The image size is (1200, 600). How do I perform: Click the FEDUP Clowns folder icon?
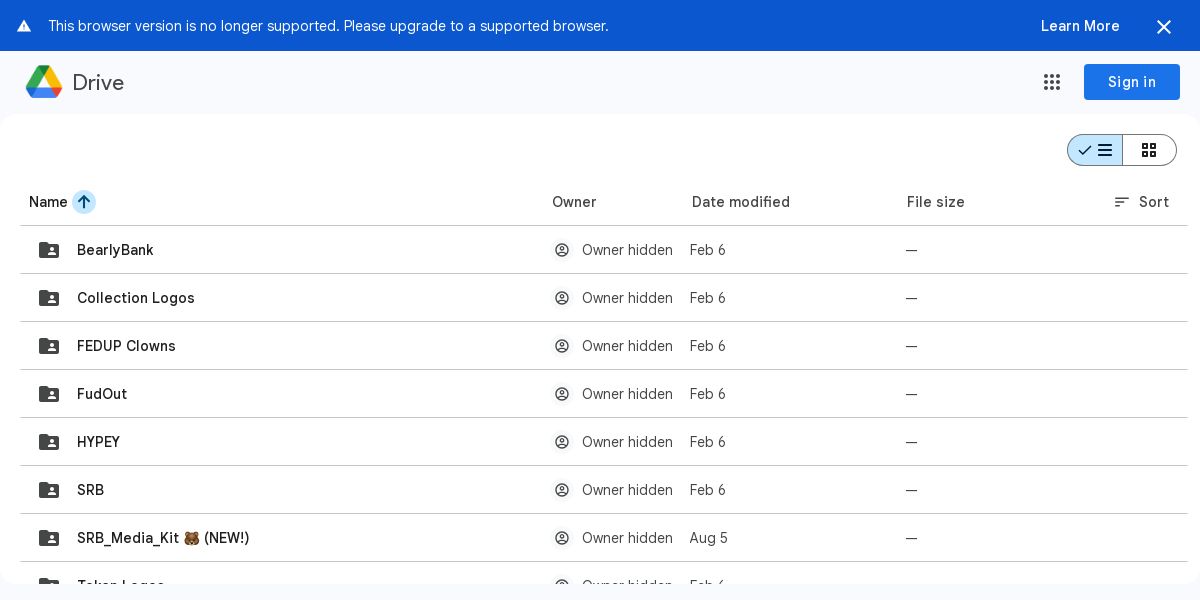[x=49, y=346]
